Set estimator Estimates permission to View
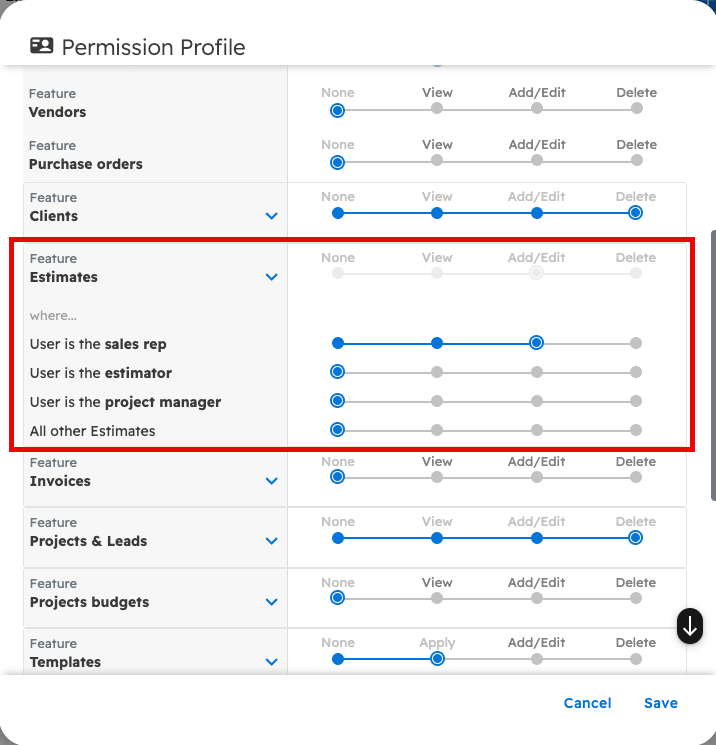This screenshot has width=716, height=745. coord(437,372)
